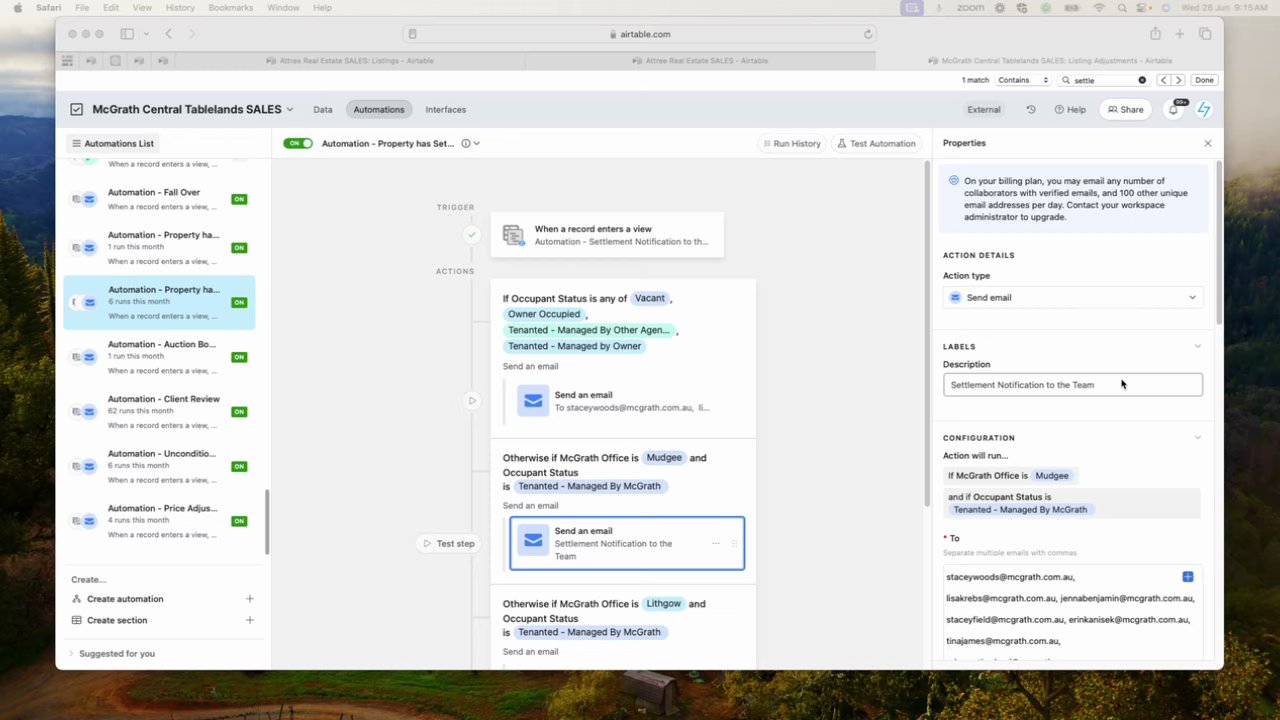
Task: Click the info icon beside automation name
Action: 465,144
